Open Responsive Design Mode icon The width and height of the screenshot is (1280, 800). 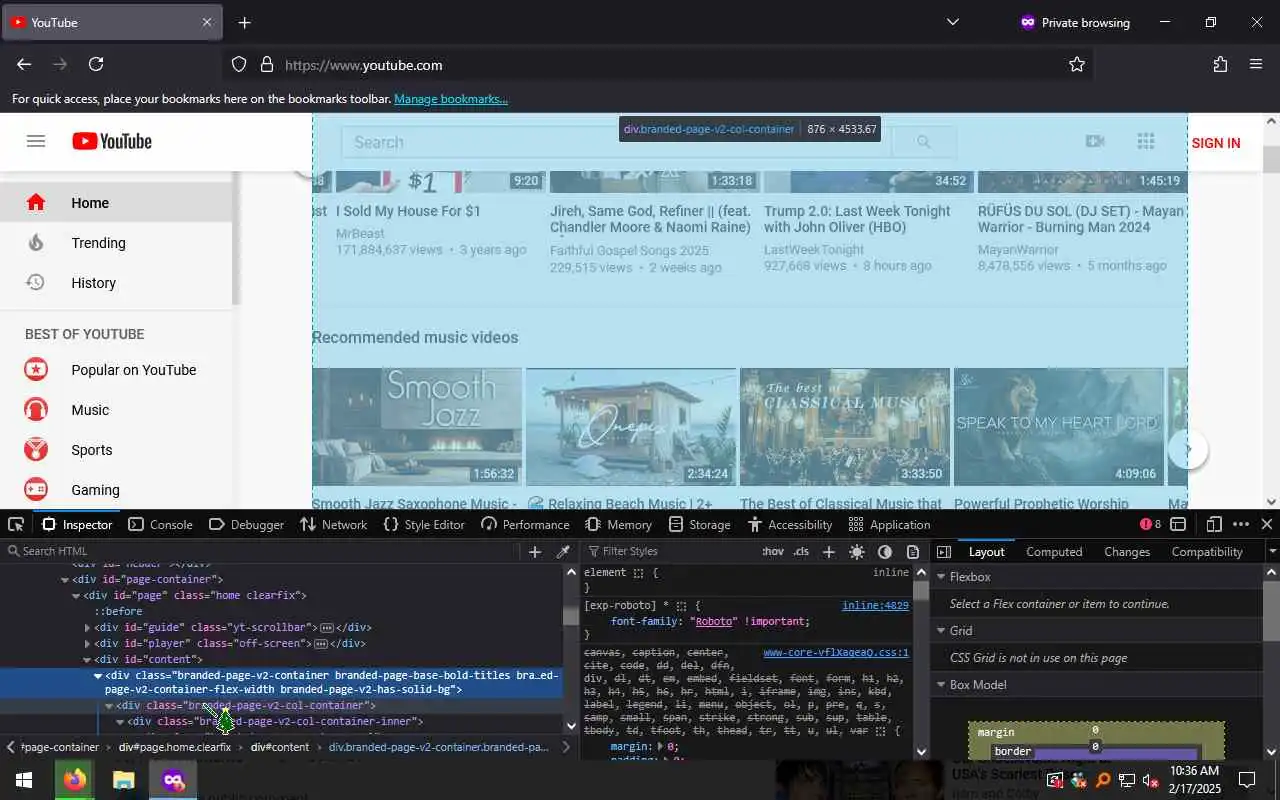point(1214,524)
